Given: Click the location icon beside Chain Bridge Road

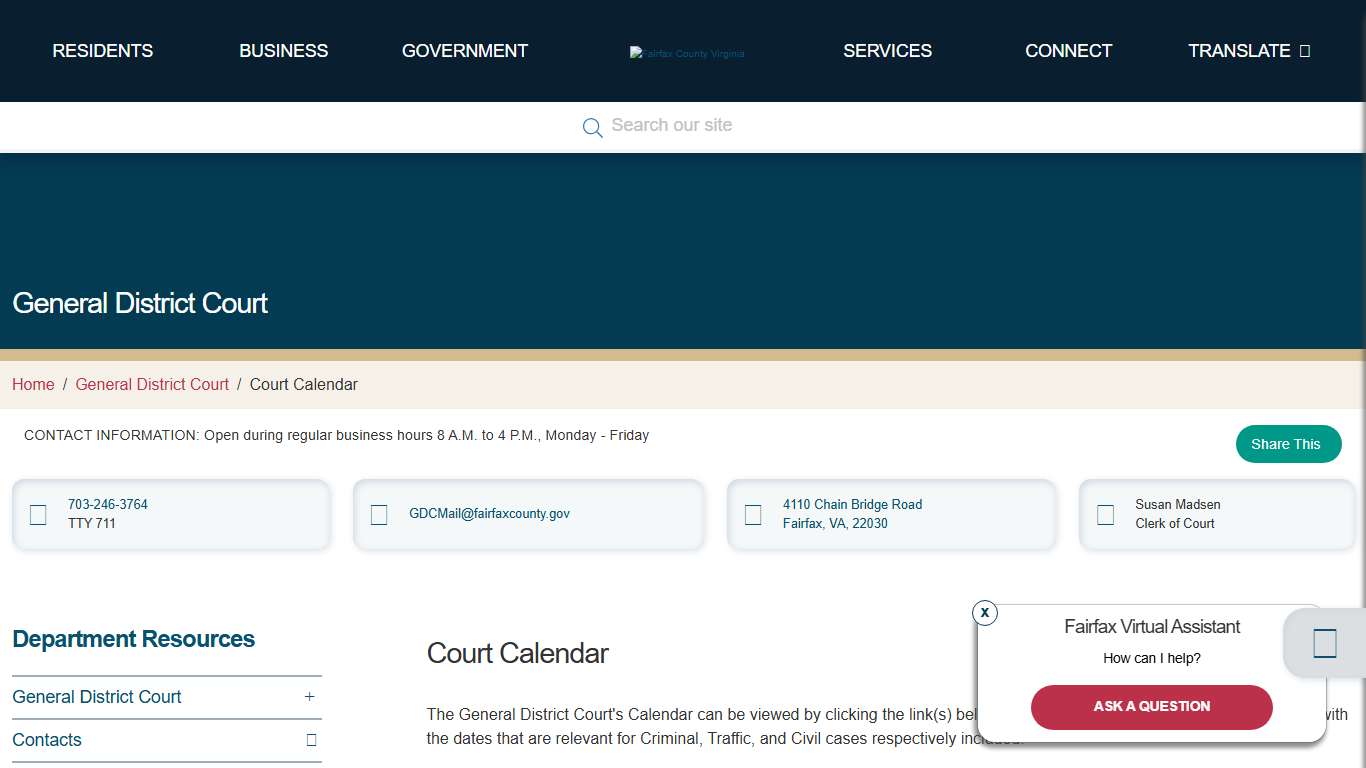Looking at the screenshot, I should click(754, 514).
